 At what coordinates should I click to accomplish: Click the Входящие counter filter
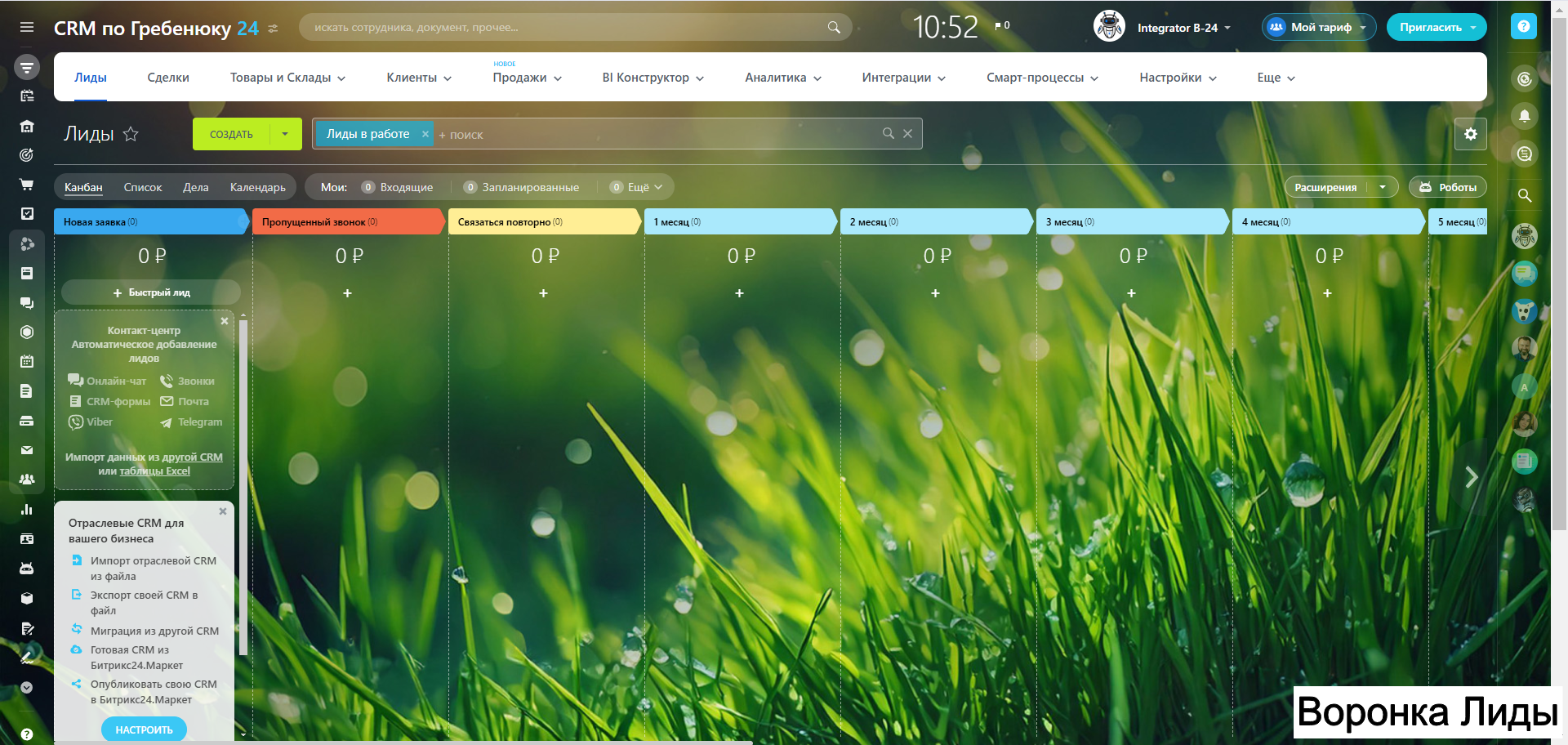pyautogui.click(x=398, y=187)
